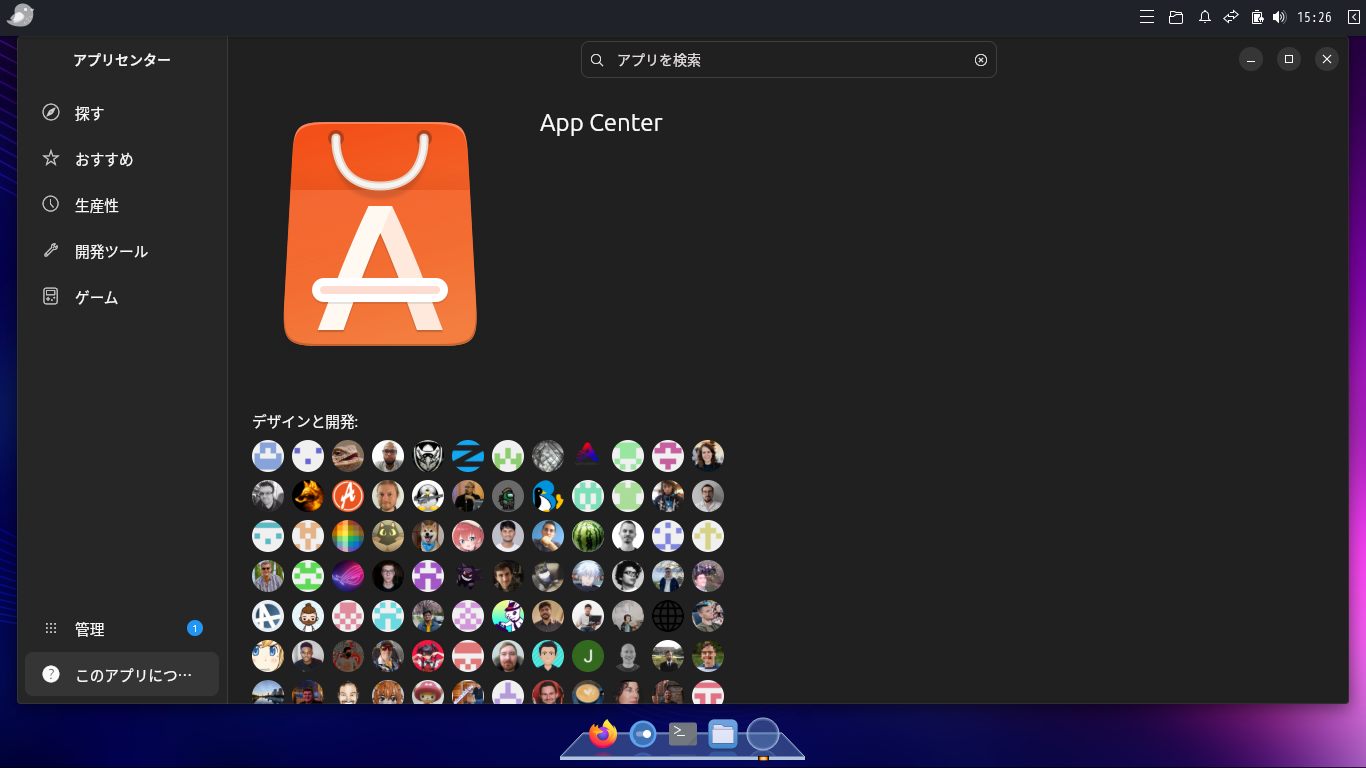This screenshot has width=1366, height=768.
Task: Launch Firefox from the dock
Action: (603, 735)
